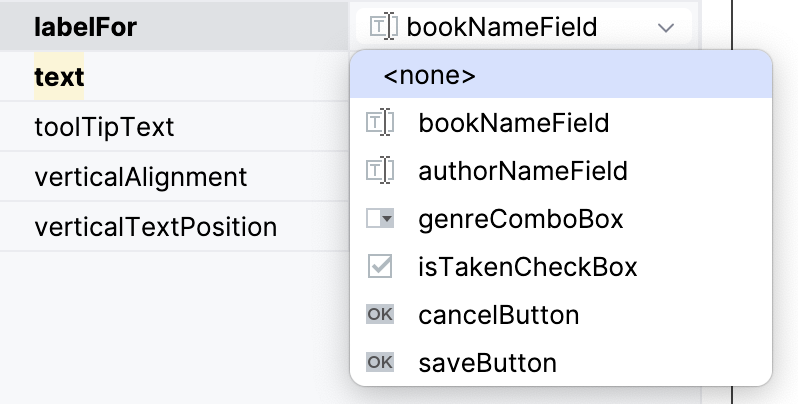Image resolution: width=798 pixels, height=404 pixels.
Task: Select the genreComboBox label in the dropdown list
Action: [521, 219]
